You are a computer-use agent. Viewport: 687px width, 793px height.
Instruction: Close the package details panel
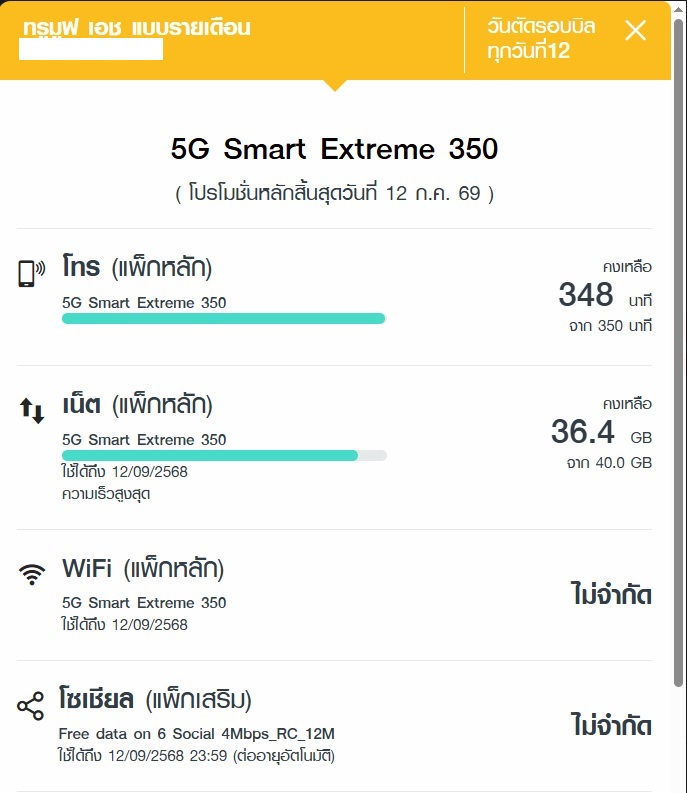click(x=635, y=31)
